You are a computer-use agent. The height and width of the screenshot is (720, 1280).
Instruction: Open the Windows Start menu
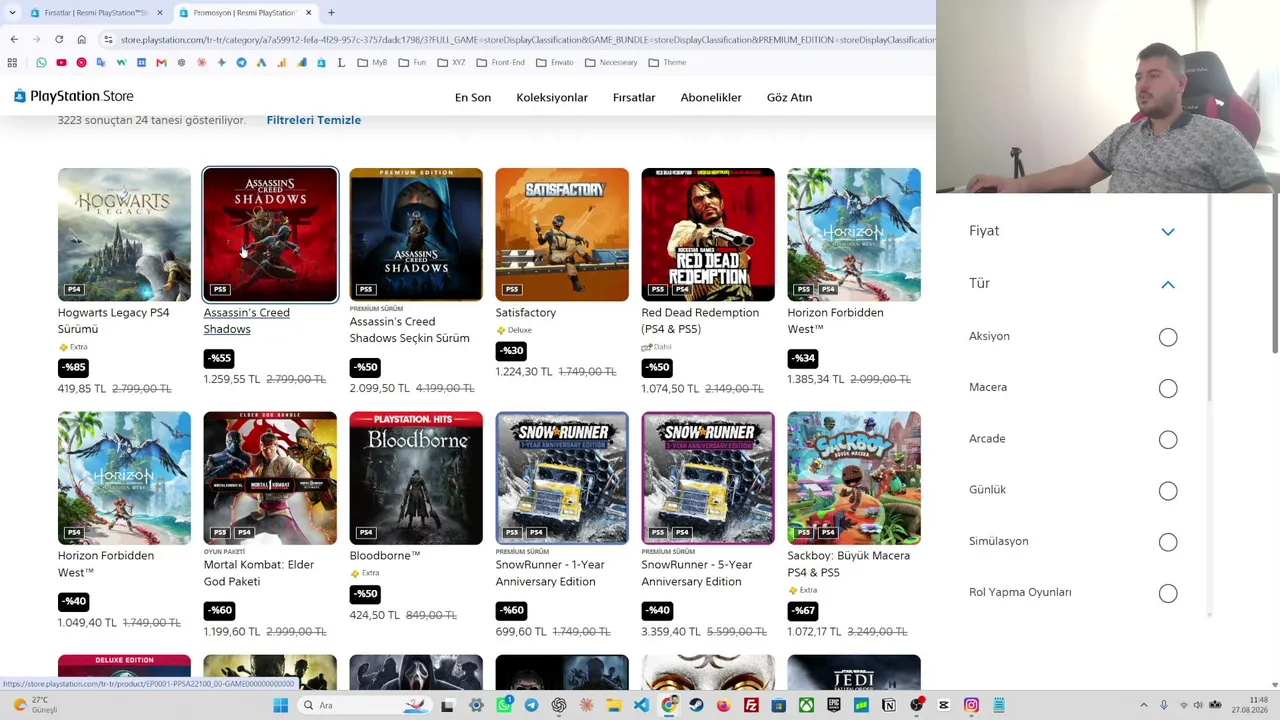(281, 705)
